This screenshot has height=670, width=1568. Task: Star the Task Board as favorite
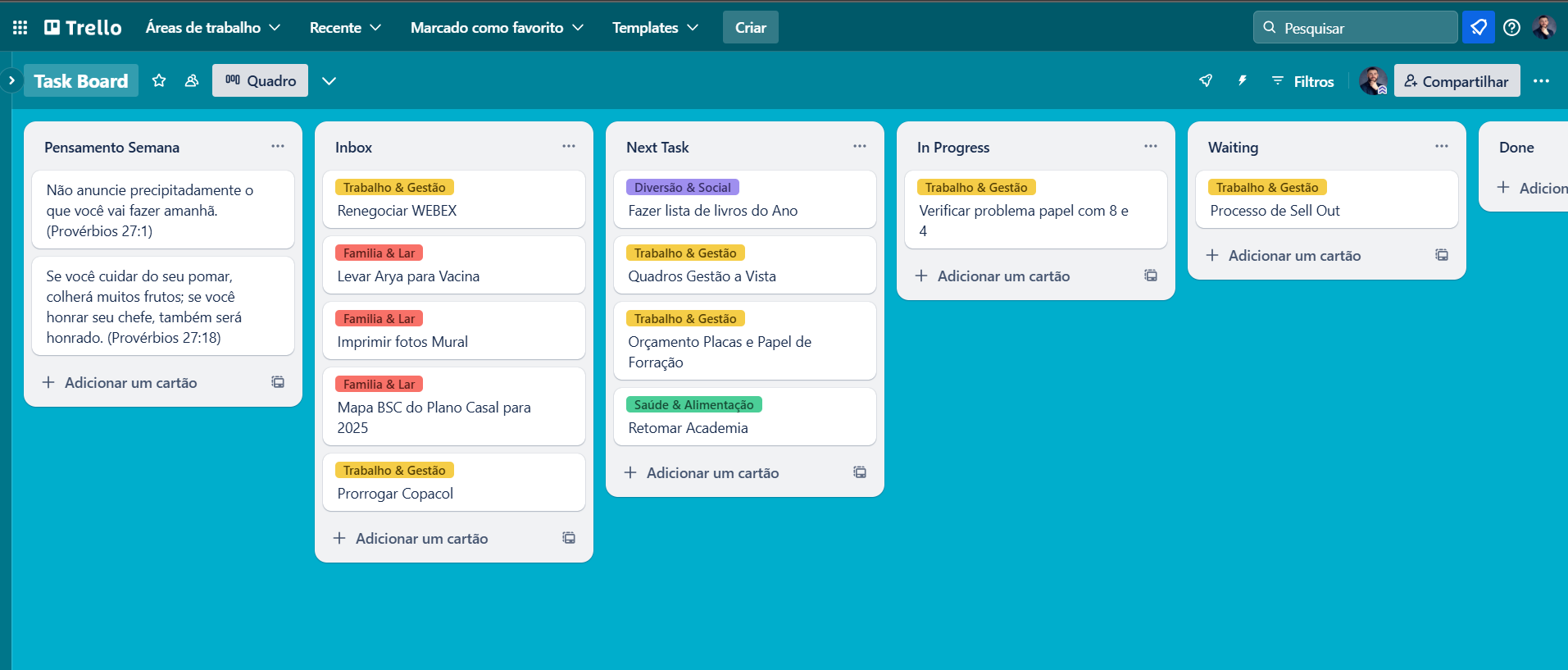click(x=159, y=80)
